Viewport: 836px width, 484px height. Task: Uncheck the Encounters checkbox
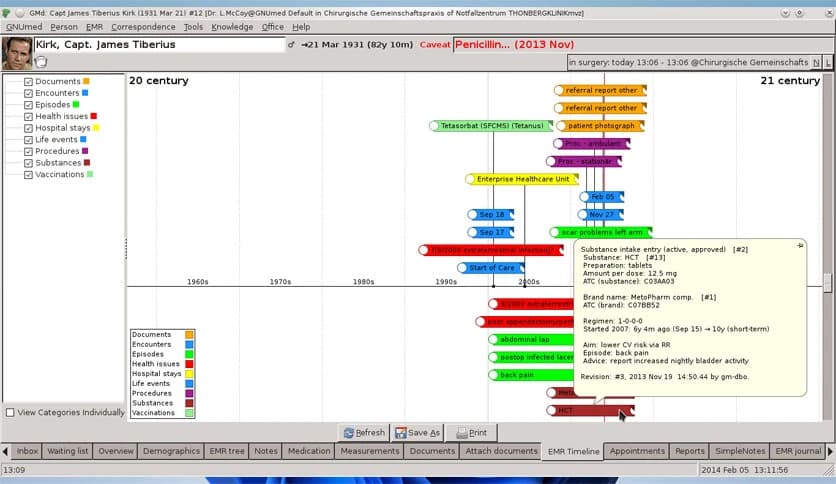click(28, 93)
